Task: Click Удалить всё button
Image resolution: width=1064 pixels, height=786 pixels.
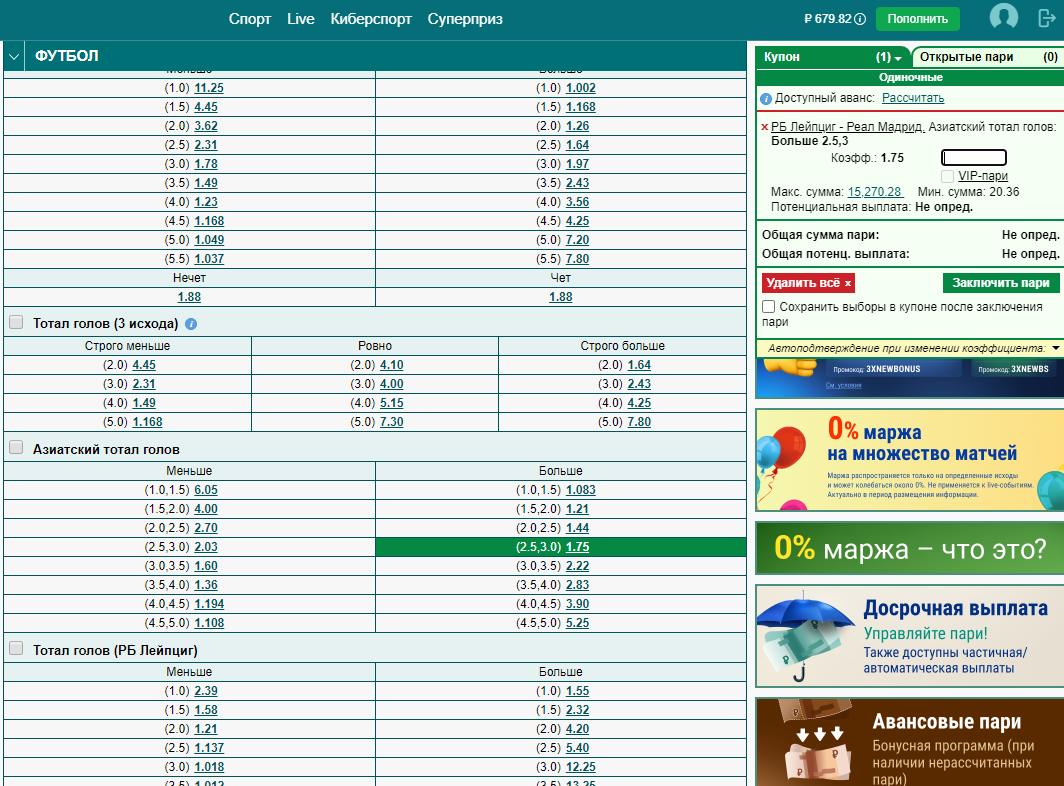Action: click(x=808, y=283)
